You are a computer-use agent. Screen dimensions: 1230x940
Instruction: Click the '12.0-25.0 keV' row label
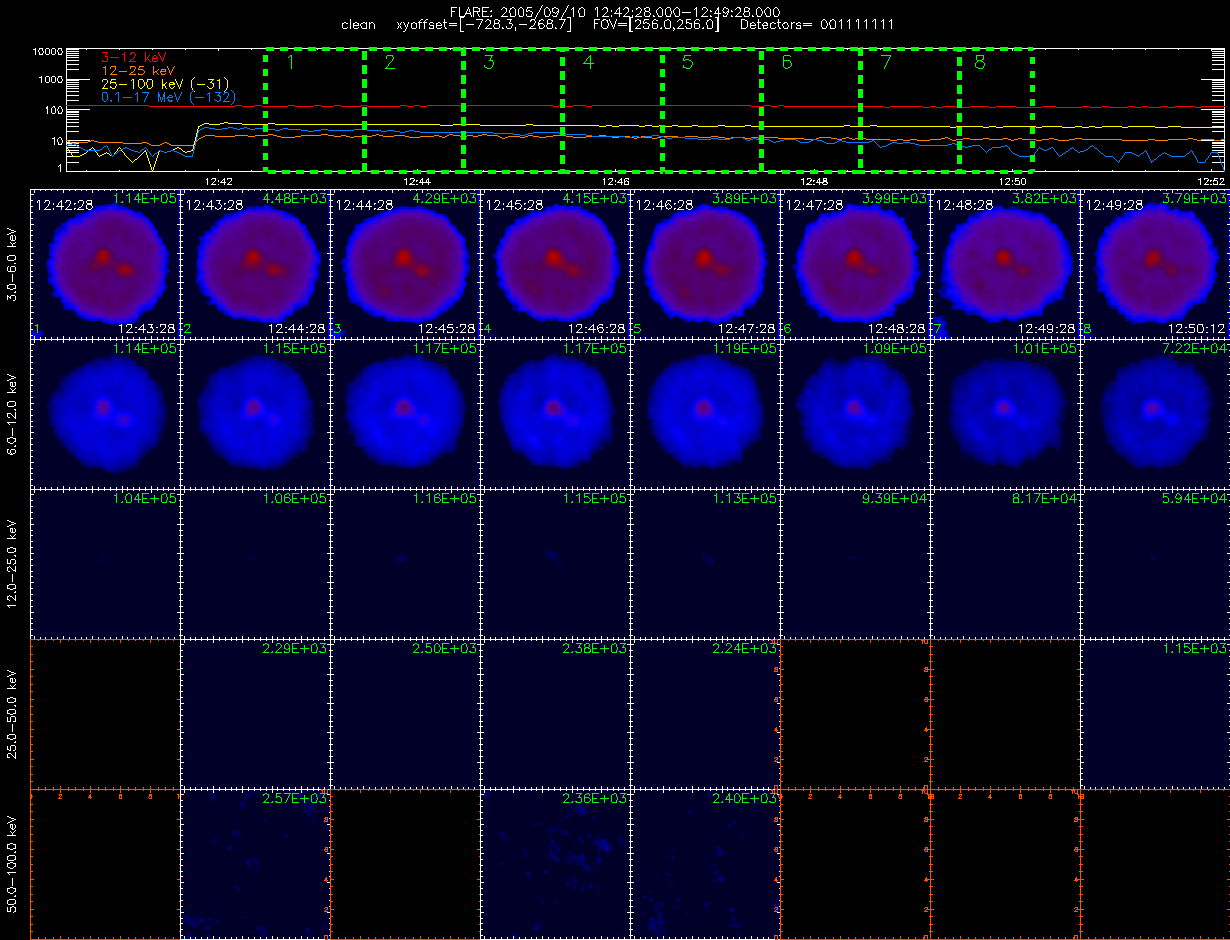[x=11, y=564]
